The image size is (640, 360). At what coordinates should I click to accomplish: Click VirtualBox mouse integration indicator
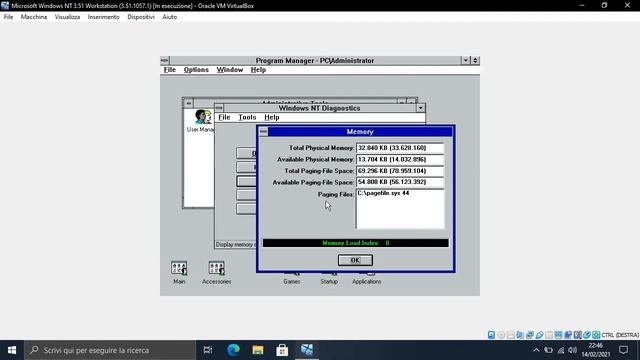point(587,335)
